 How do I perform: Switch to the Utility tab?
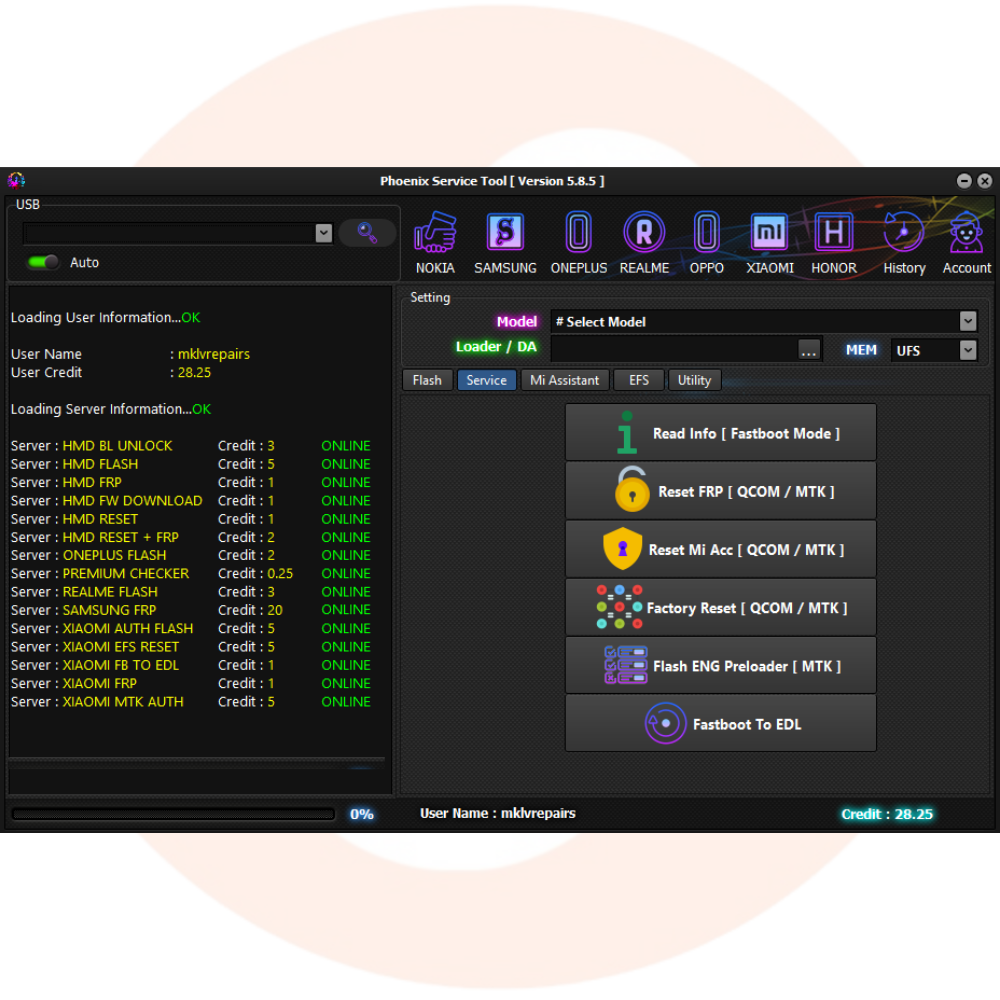[x=694, y=380]
